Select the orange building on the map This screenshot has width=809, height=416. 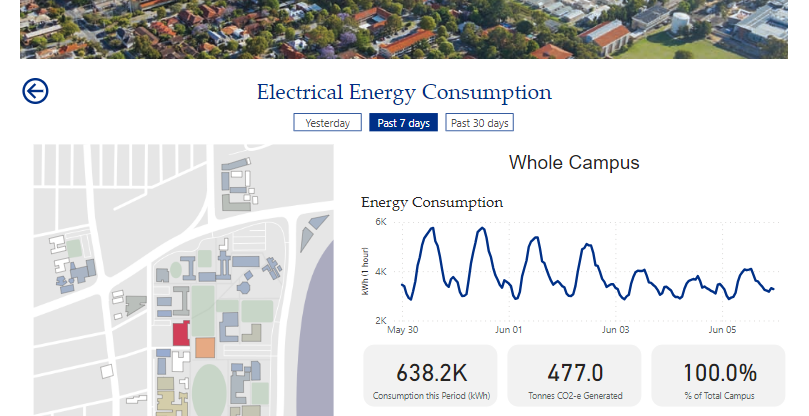tap(205, 348)
